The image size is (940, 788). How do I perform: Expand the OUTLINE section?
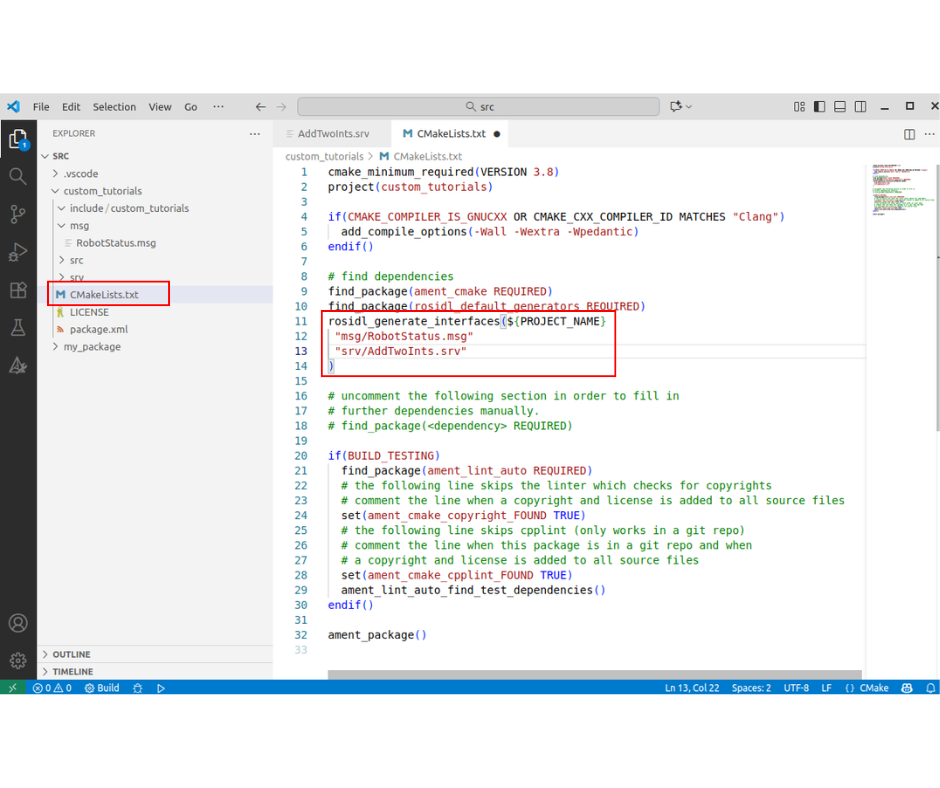(71, 654)
